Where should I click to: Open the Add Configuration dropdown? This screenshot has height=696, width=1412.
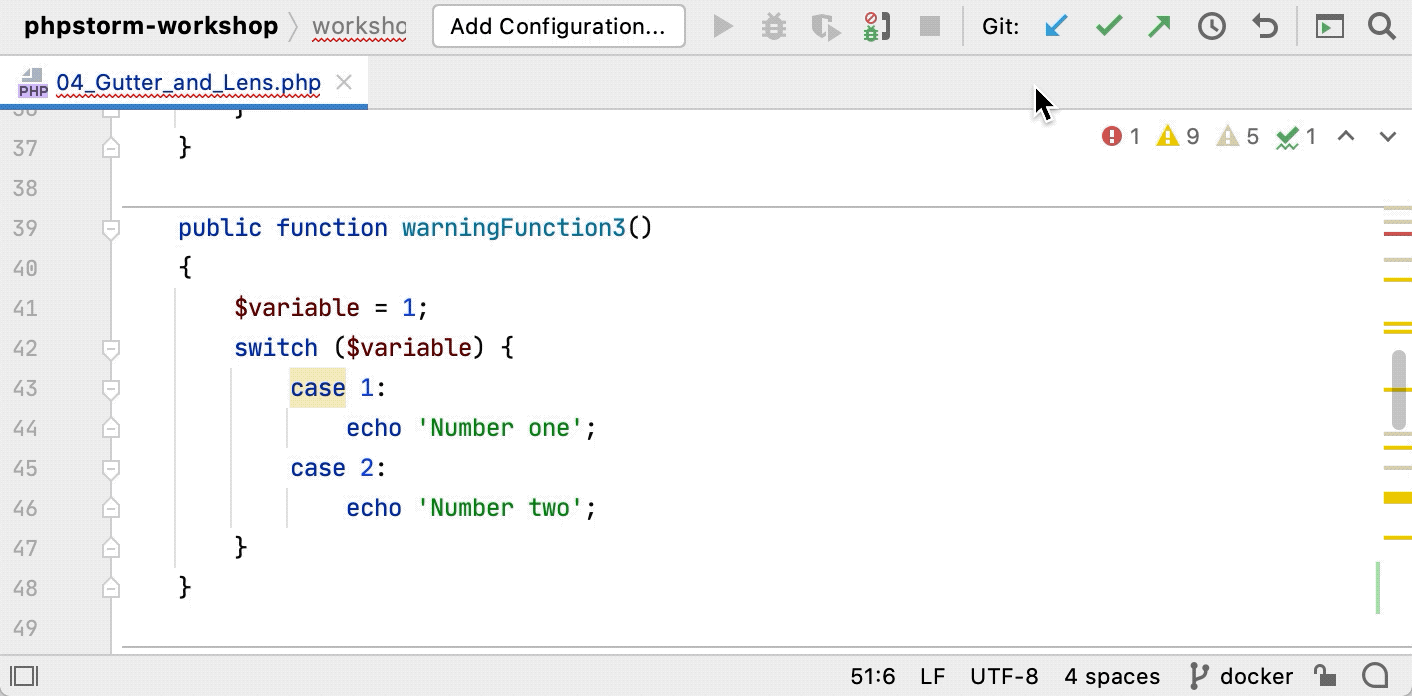(558, 26)
